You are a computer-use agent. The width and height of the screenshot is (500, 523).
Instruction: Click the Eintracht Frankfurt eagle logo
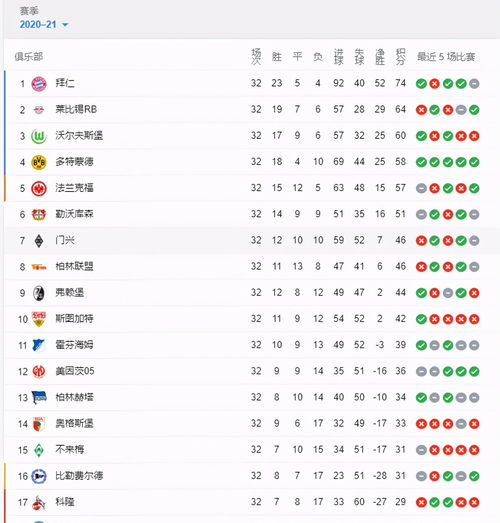39,188
